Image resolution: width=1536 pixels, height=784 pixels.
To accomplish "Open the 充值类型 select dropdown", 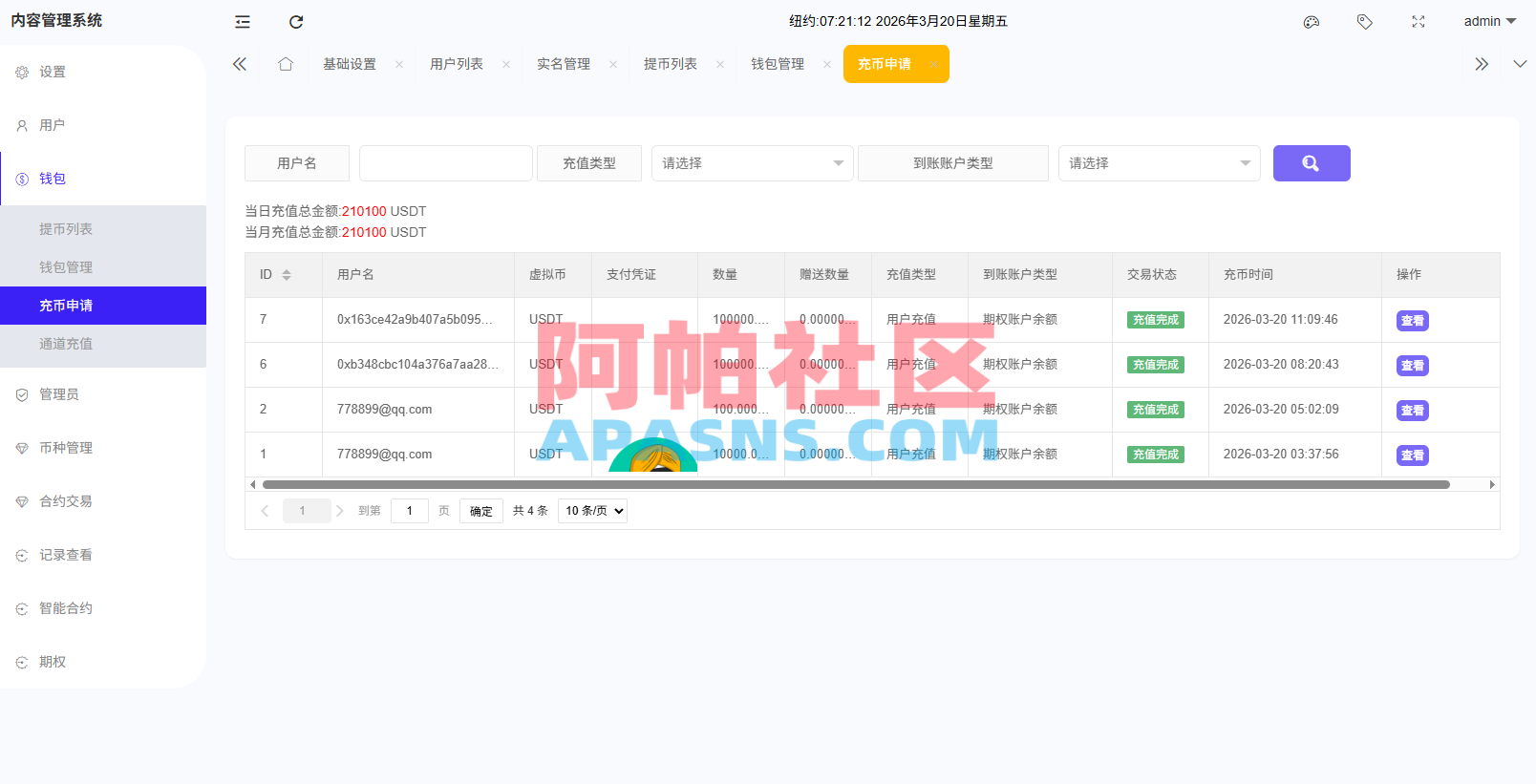I will 753,163.
